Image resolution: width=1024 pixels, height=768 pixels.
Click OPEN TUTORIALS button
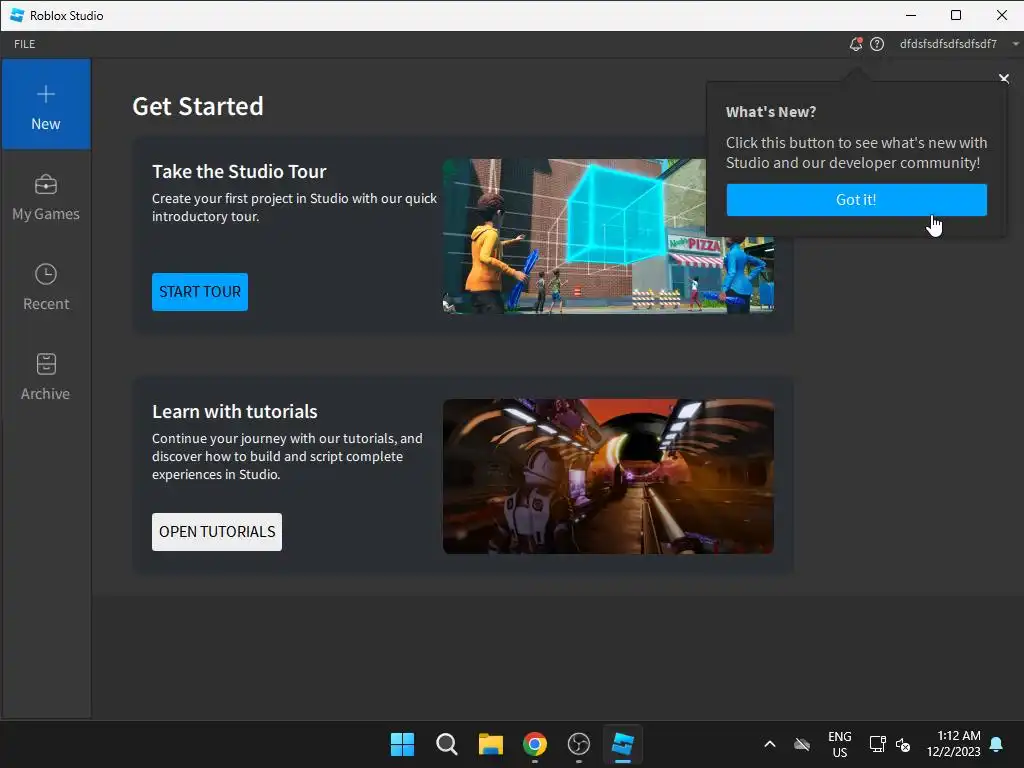tap(217, 532)
